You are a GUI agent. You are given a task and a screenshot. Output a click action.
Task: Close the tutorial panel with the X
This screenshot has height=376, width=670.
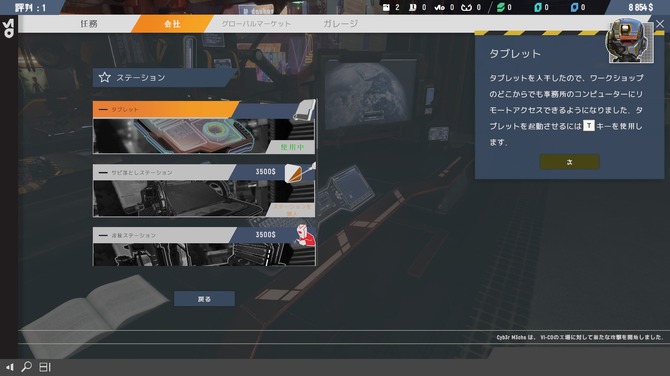point(660,24)
